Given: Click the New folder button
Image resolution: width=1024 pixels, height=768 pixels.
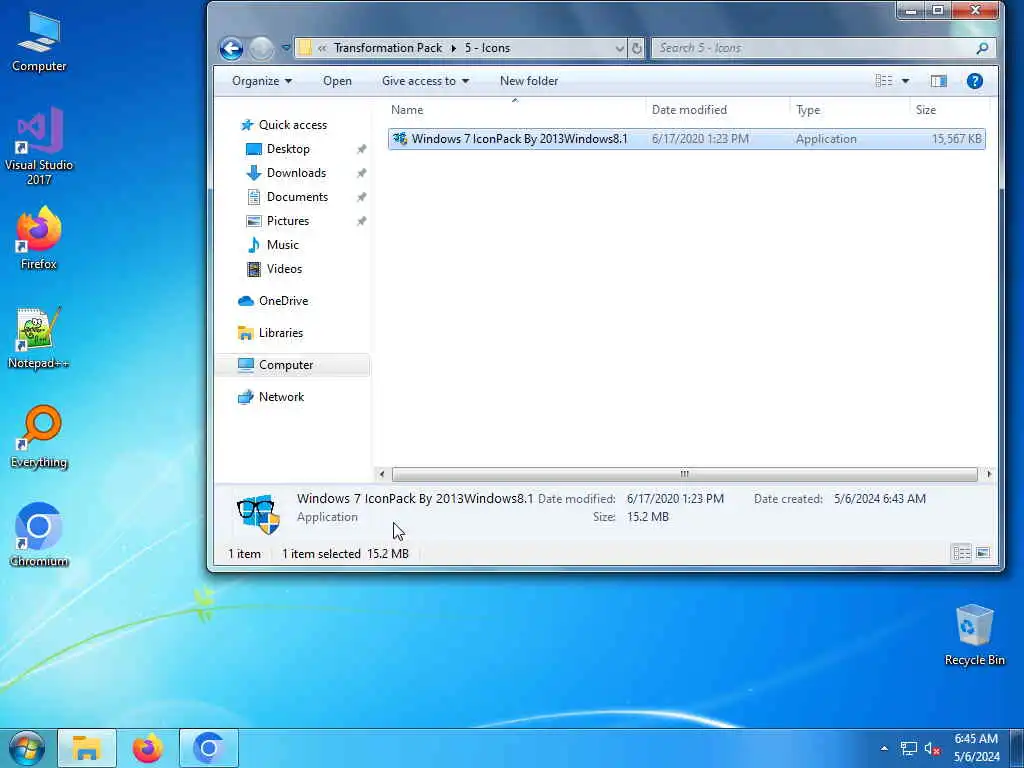Looking at the screenshot, I should [x=529, y=81].
